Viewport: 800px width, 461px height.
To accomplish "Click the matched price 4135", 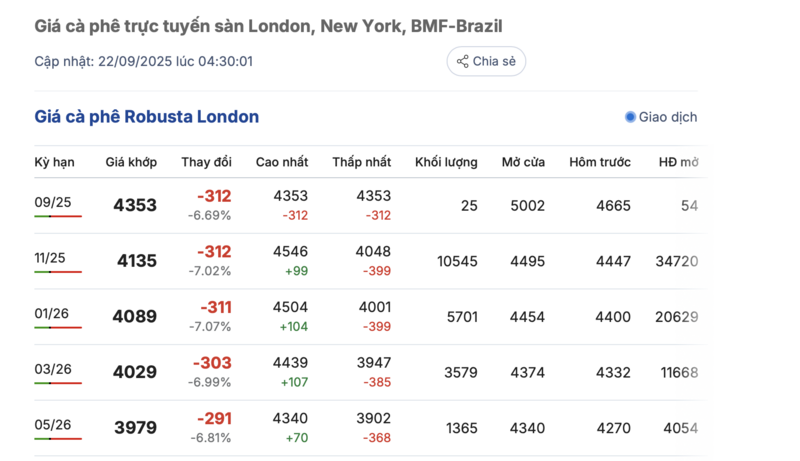I will tap(137, 261).
